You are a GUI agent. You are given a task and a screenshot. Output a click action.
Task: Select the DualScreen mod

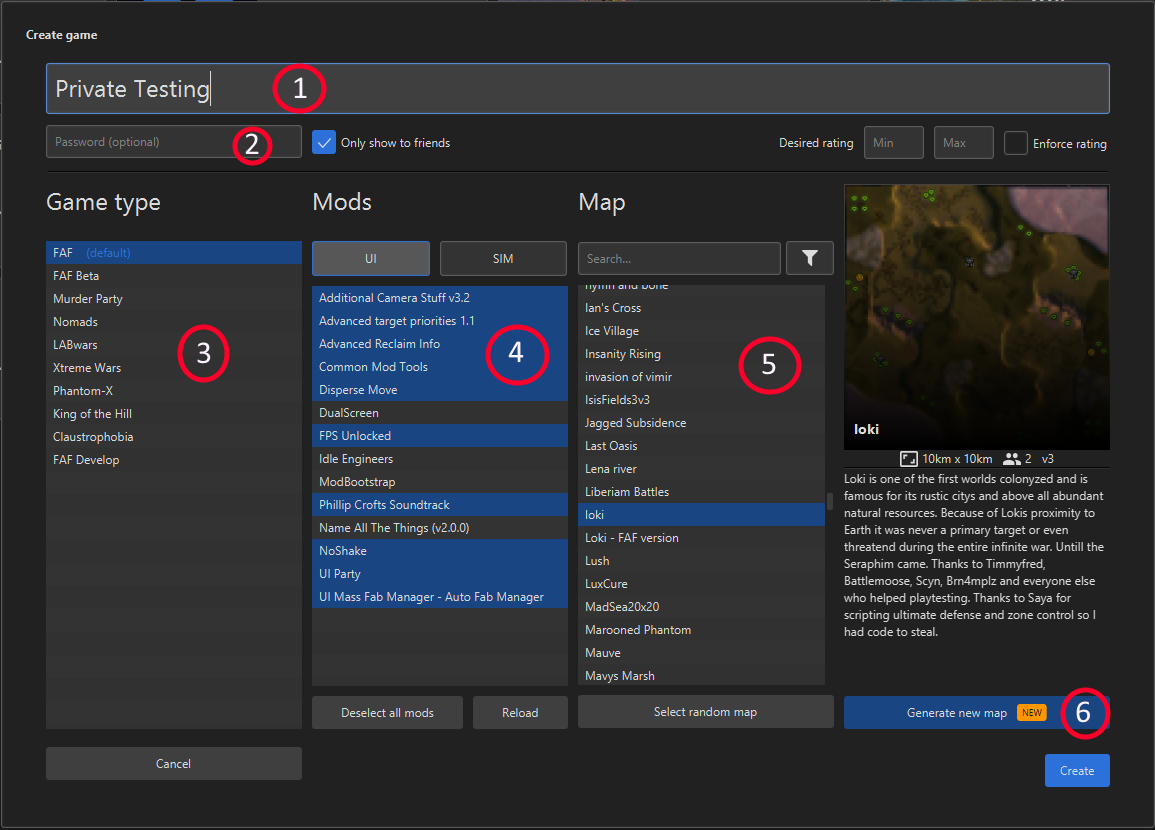440,412
